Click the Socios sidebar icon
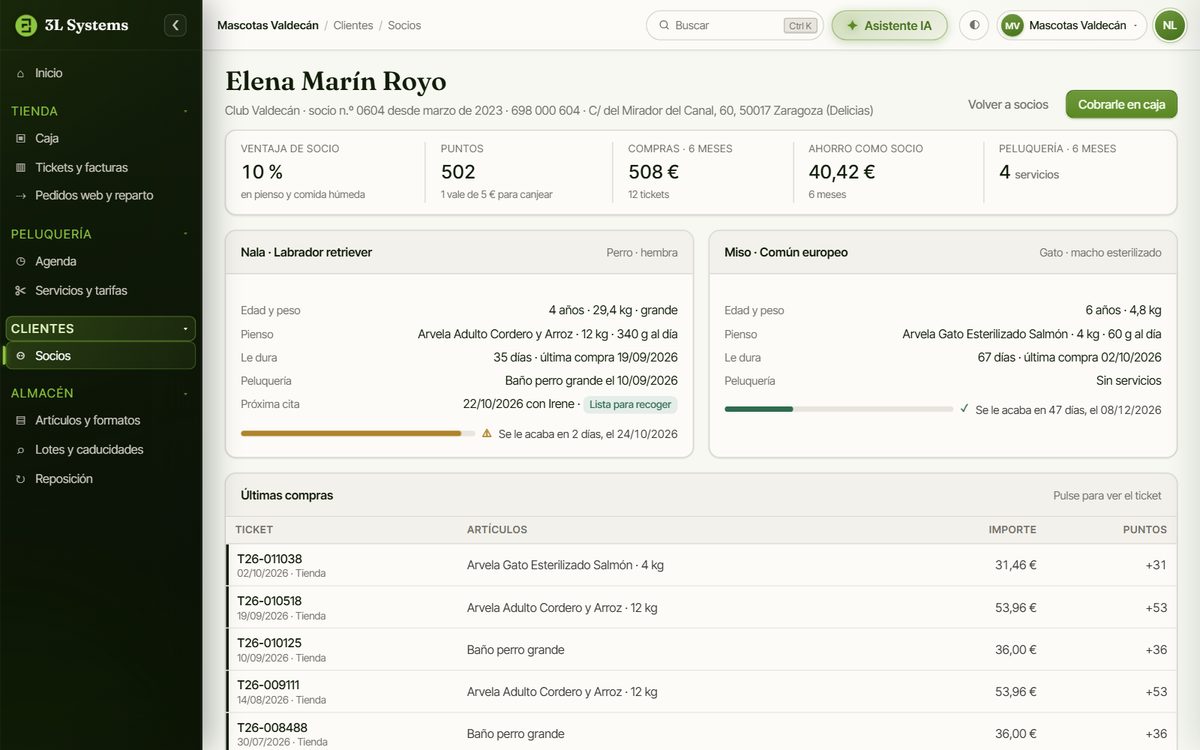The width and height of the screenshot is (1200, 750). (20, 356)
